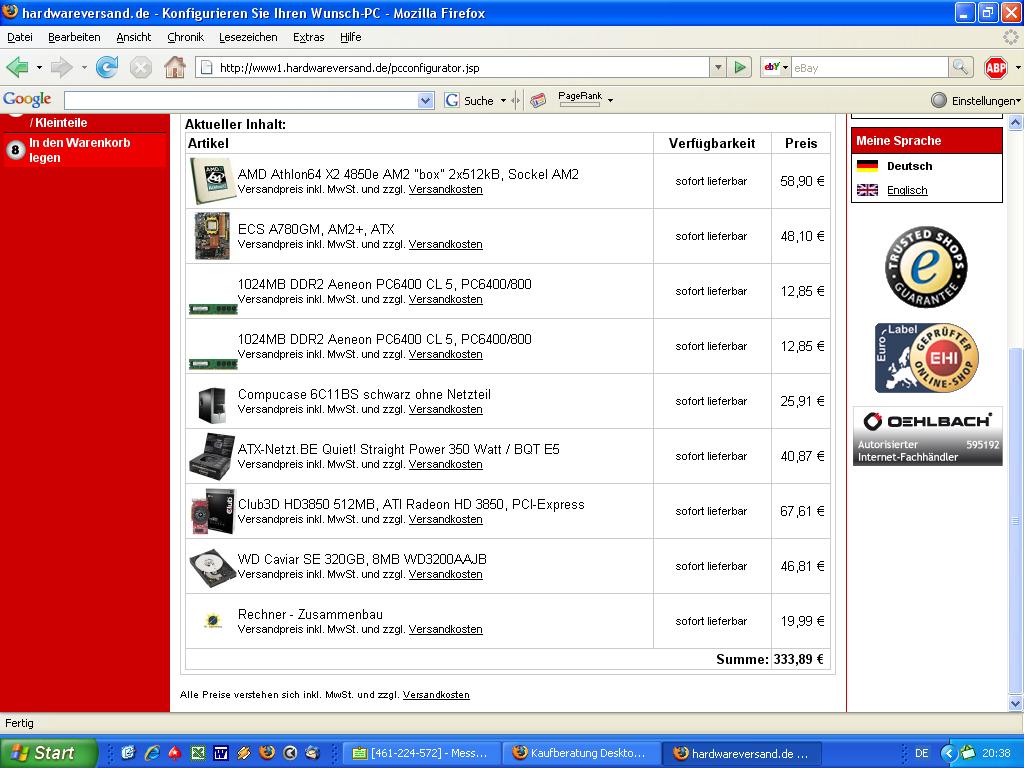Image resolution: width=1024 pixels, height=768 pixels.
Task: Click Versandkosten link in ECS A780GM row
Action: [445, 244]
